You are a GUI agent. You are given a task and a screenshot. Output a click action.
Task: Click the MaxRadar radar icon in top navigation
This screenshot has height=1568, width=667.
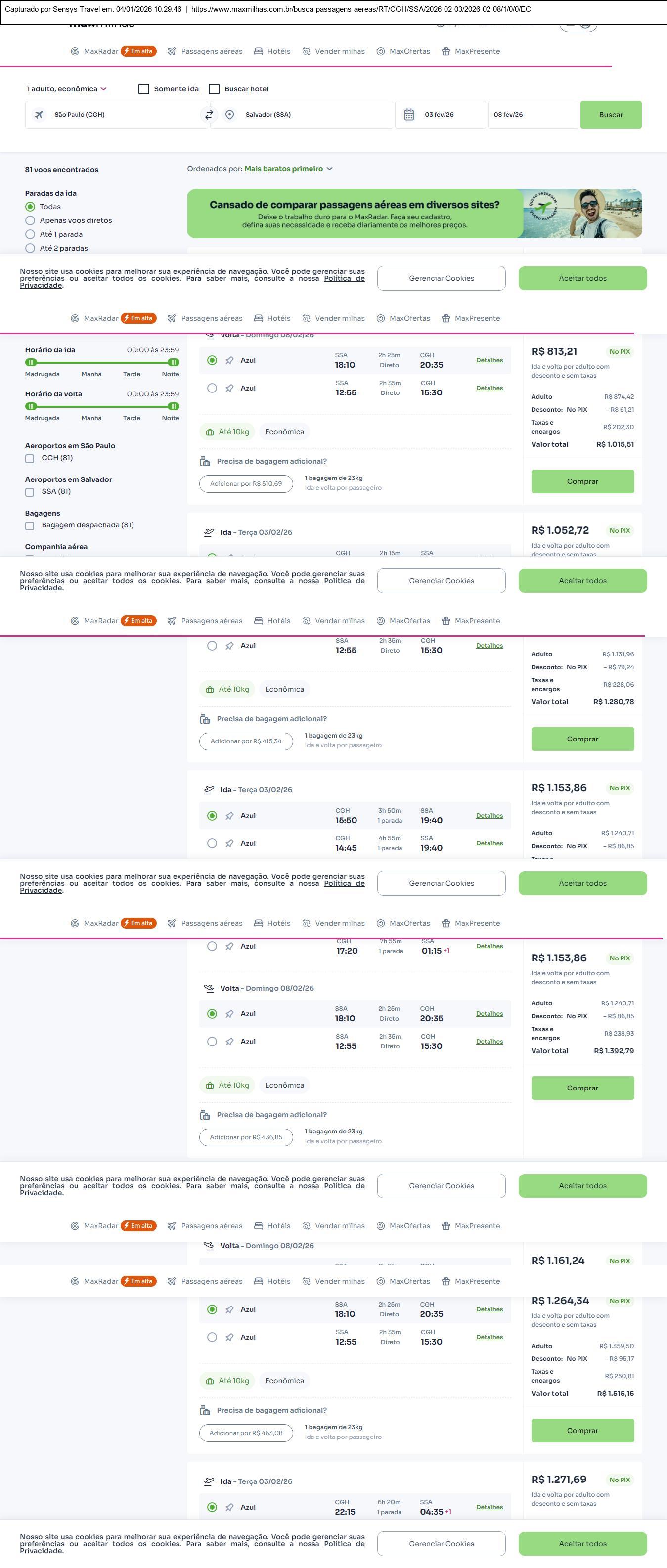pyautogui.click(x=75, y=52)
